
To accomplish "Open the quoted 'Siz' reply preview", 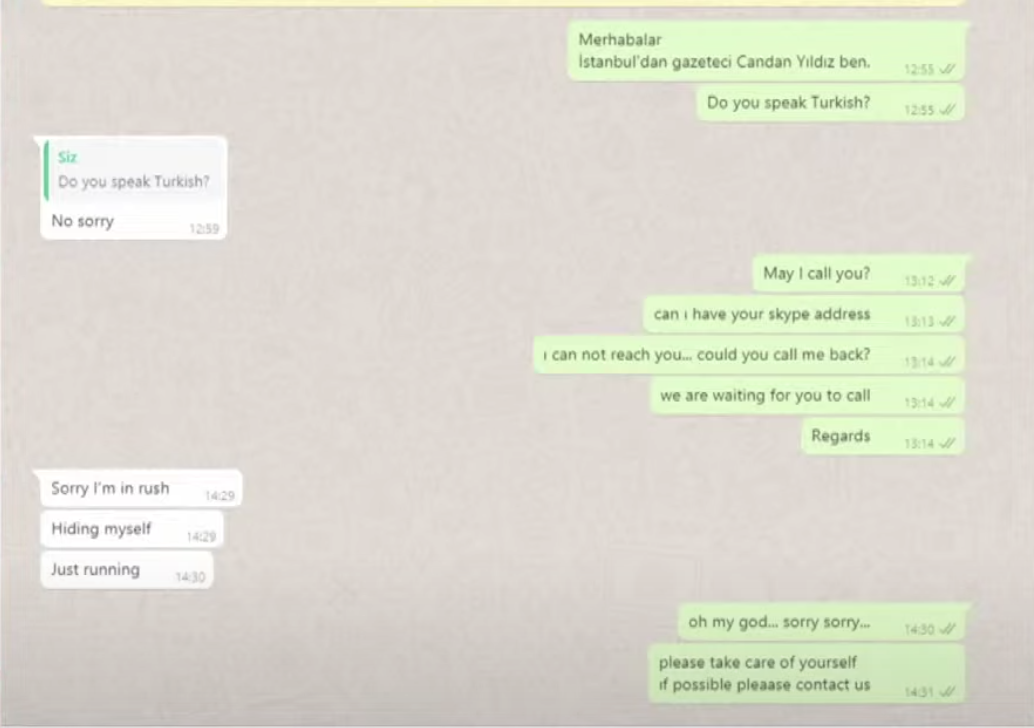I will (133, 170).
